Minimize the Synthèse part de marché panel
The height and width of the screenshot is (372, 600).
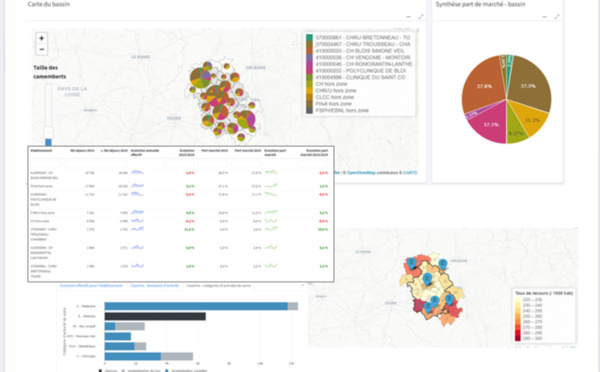(x=545, y=17)
